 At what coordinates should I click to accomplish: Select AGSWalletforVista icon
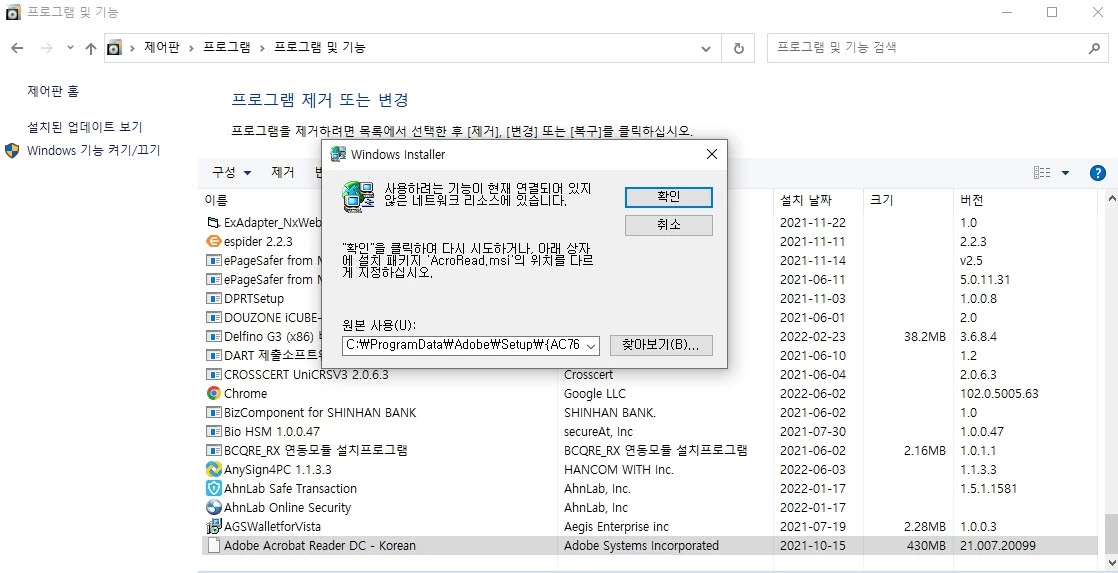(213, 527)
